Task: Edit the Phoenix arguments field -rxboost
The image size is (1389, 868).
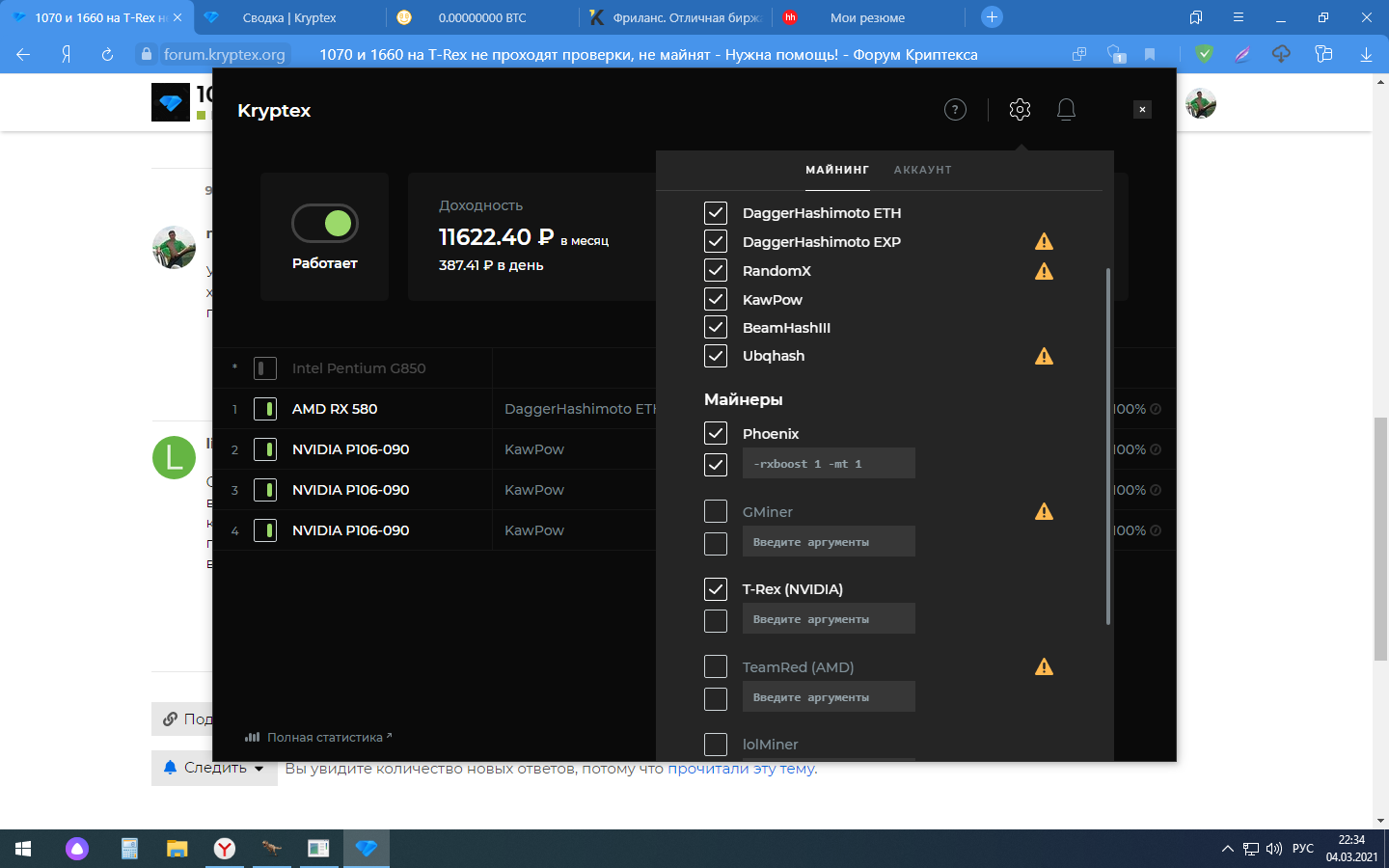Action: 829,464
